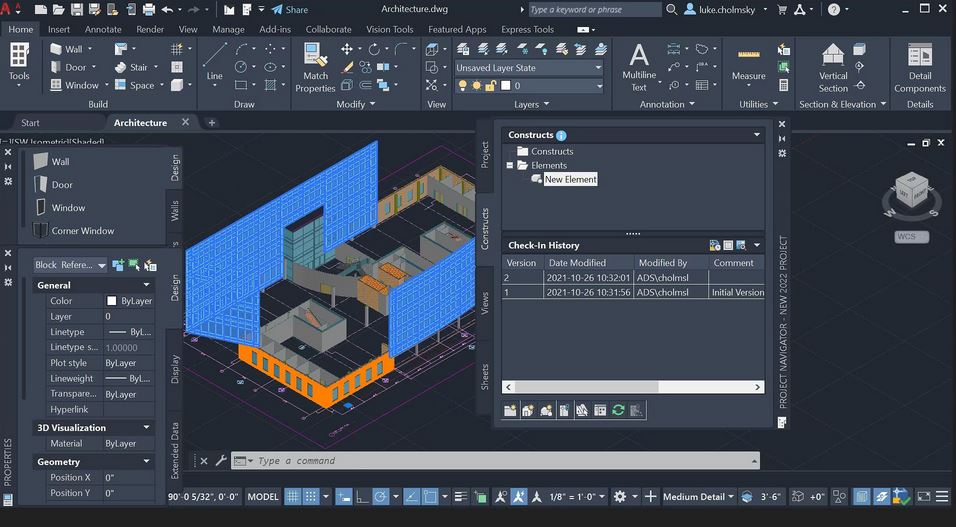The image size is (956, 527).
Task: Click the Check-In History horizontal scrollbar
Action: 633,387
